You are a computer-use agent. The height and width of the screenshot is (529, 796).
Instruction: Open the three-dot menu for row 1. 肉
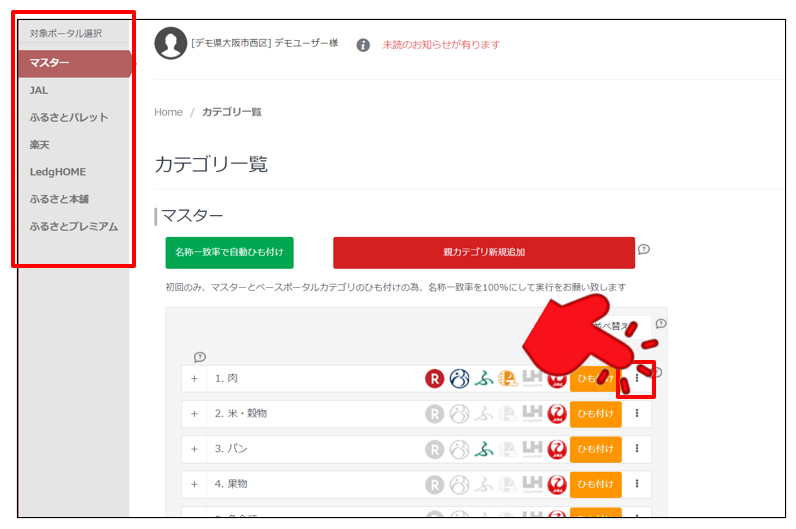(x=637, y=379)
